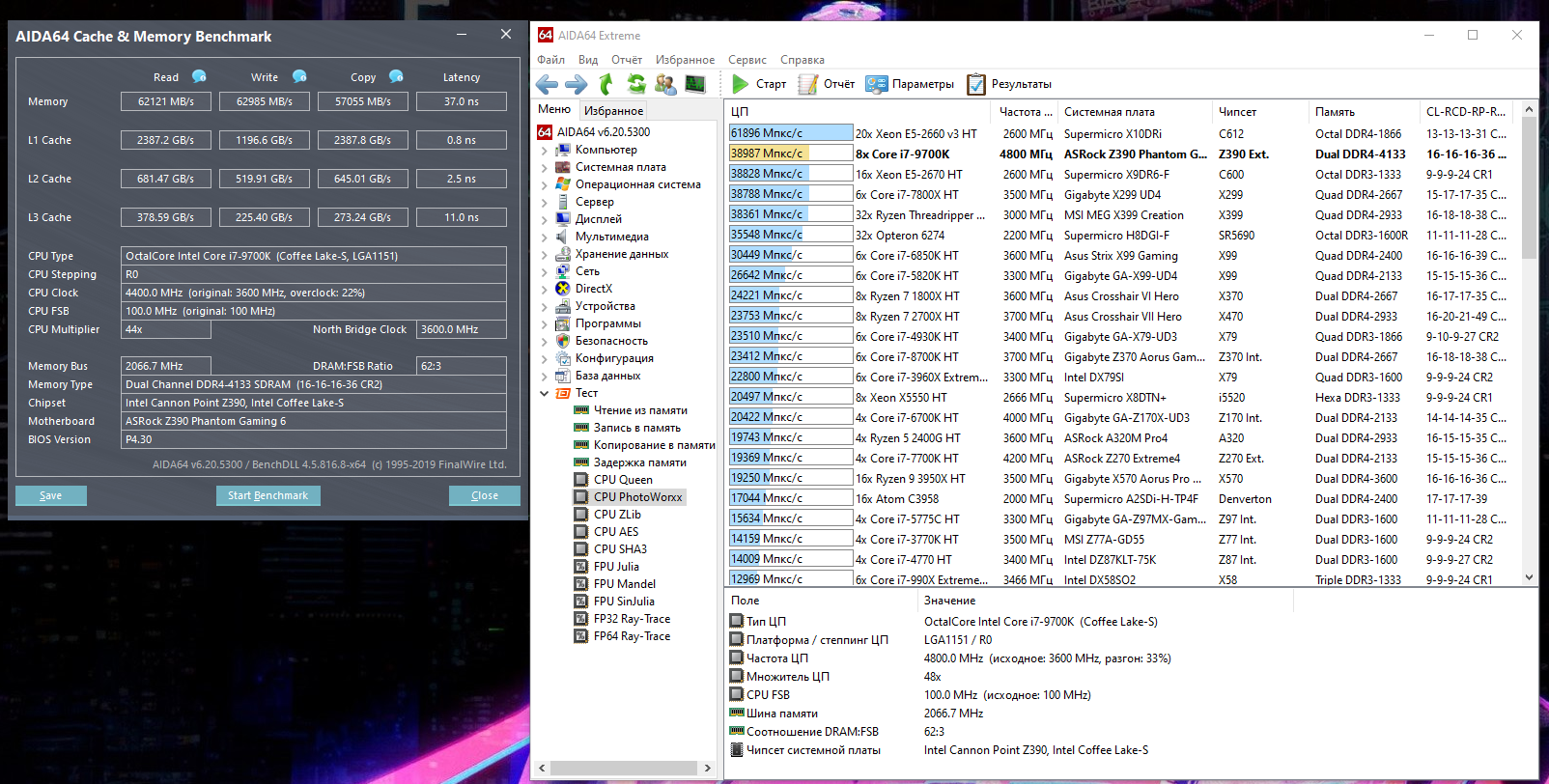Open the users icon in the AIDA64 toolbar
The height and width of the screenshot is (784, 1549).
(665, 84)
